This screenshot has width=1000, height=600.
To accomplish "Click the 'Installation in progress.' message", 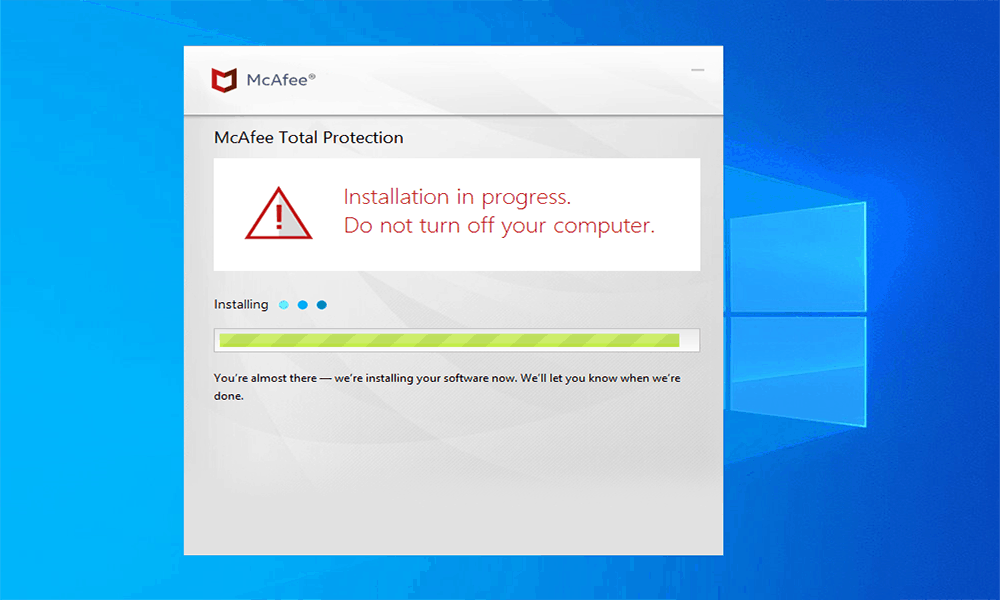I will coord(457,197).
